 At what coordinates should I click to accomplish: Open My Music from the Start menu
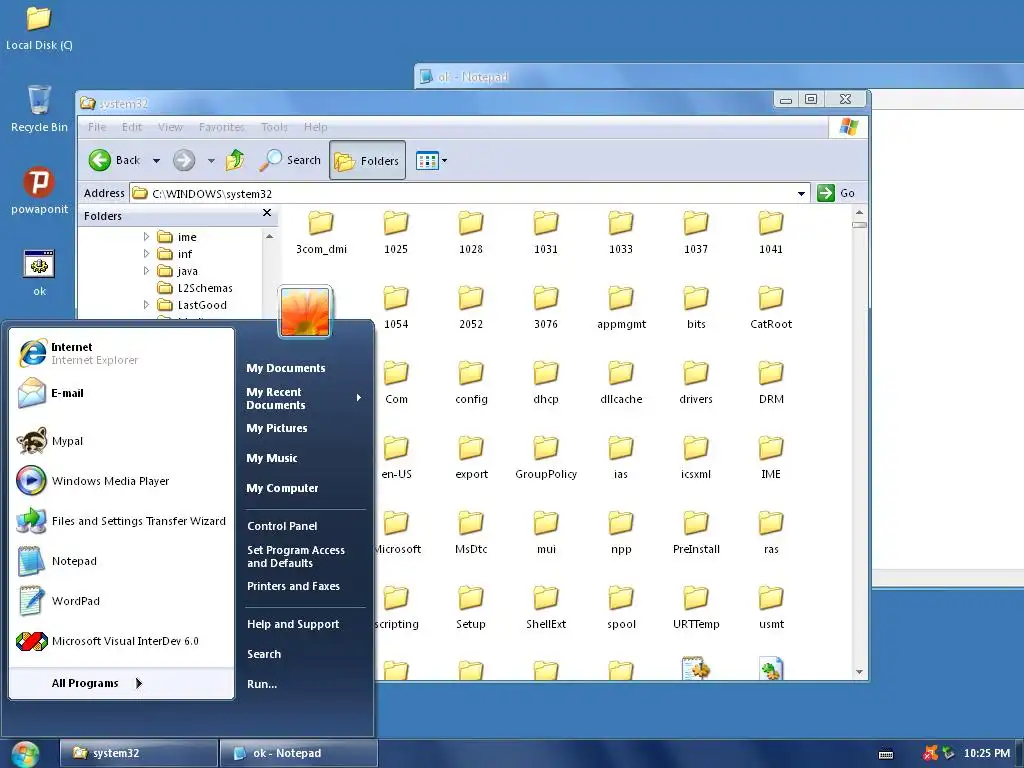272,458
